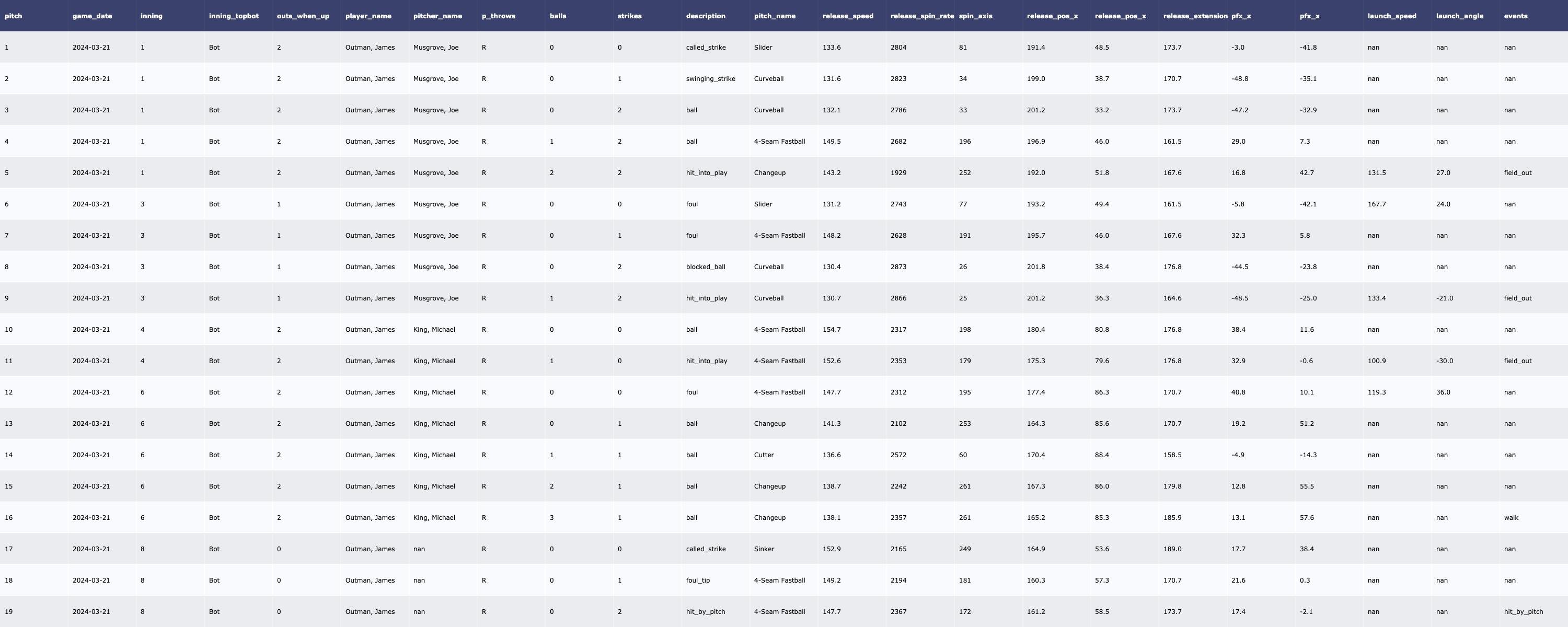1568x627 pixels.
Task: Click launch speed value 167.7
Action: [1376, 204]
